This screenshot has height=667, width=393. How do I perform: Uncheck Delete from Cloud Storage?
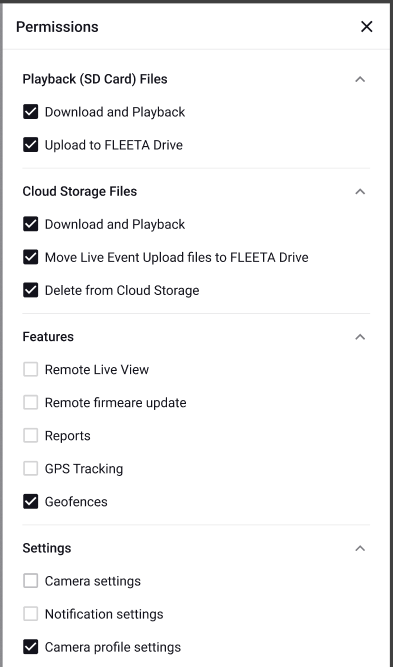(31, 291)
